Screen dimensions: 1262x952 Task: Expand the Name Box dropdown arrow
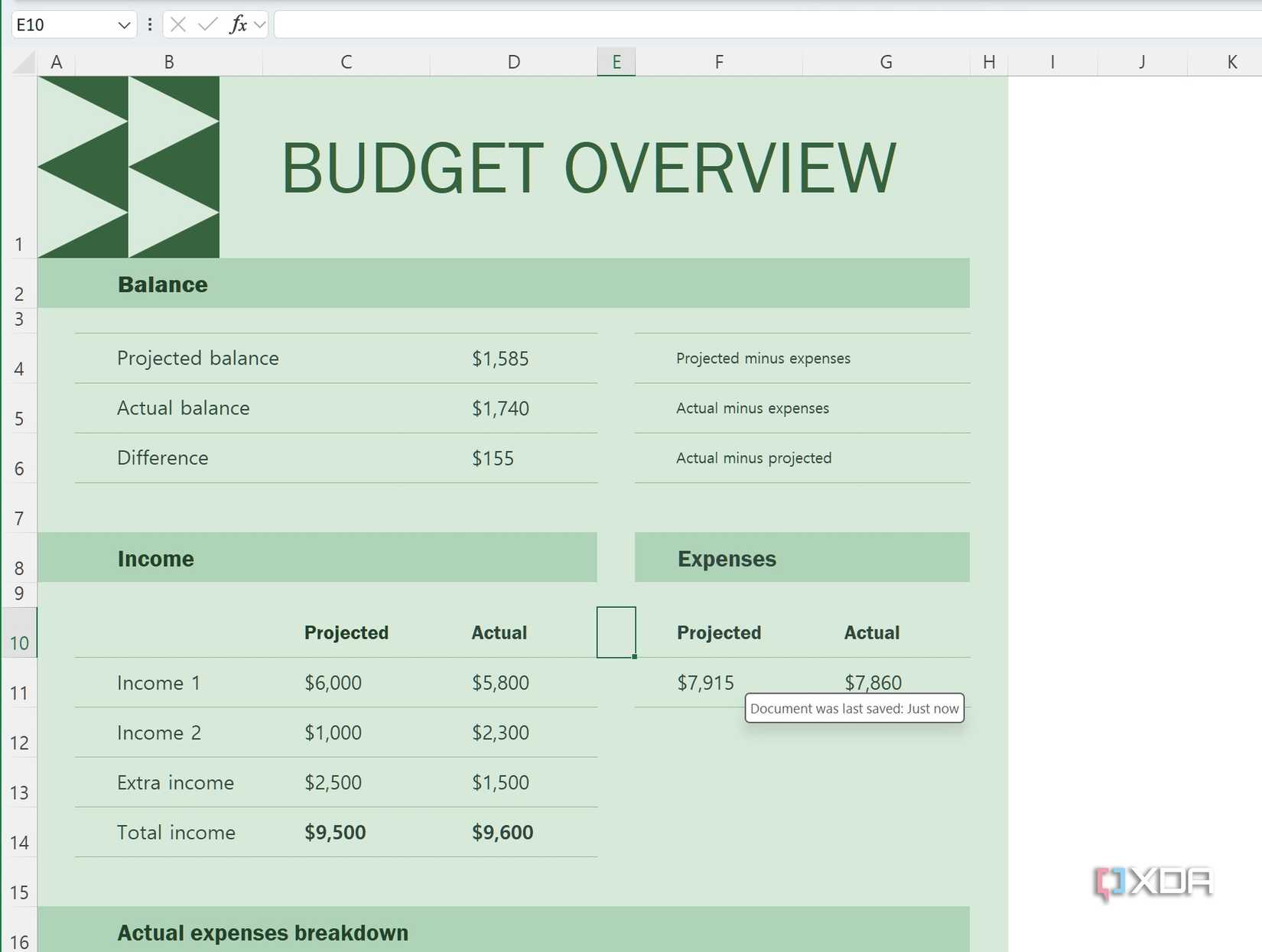(124, 25)
